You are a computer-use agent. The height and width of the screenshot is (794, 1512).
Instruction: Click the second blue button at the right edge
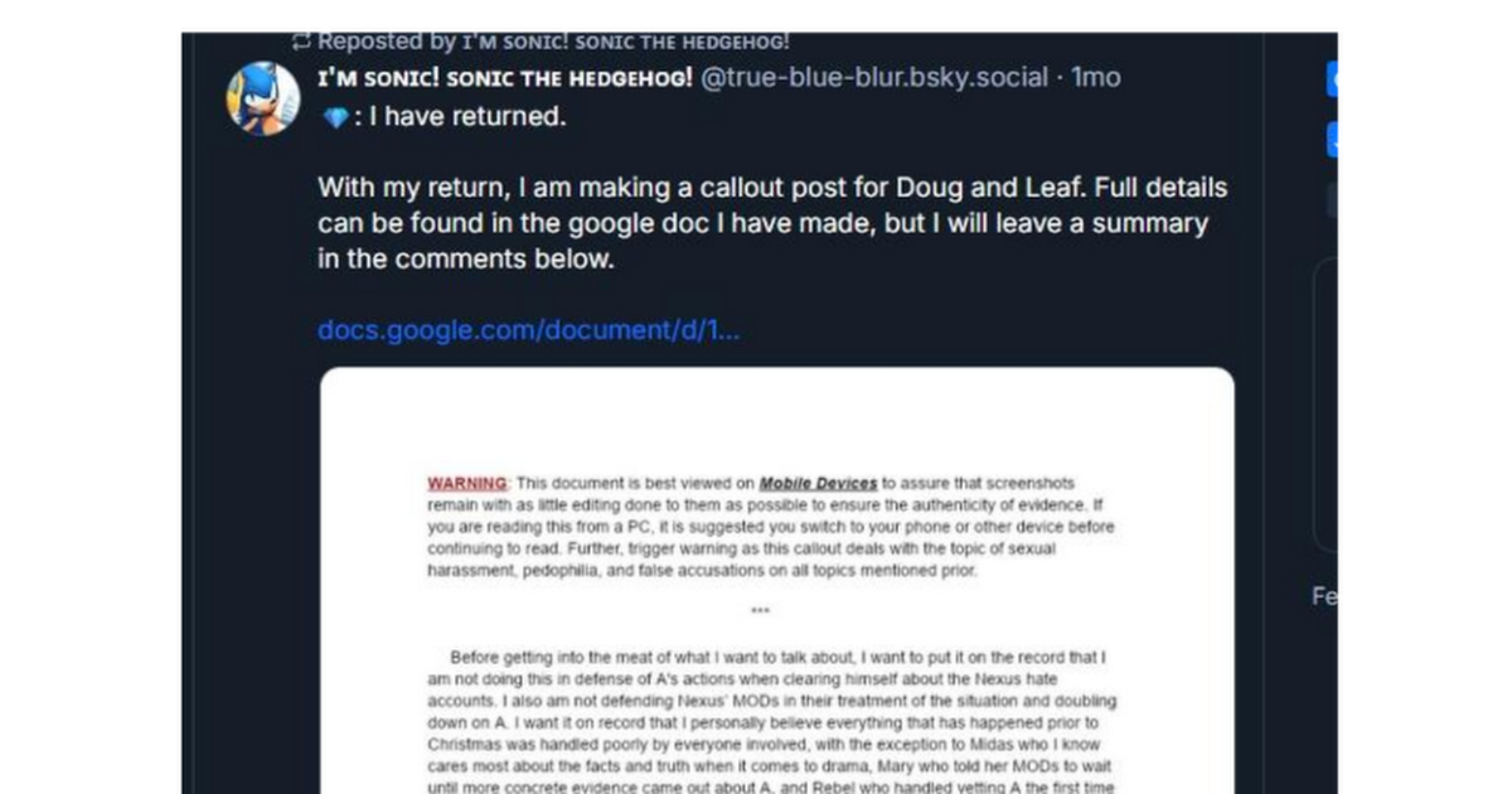(x=1331, y=140)
